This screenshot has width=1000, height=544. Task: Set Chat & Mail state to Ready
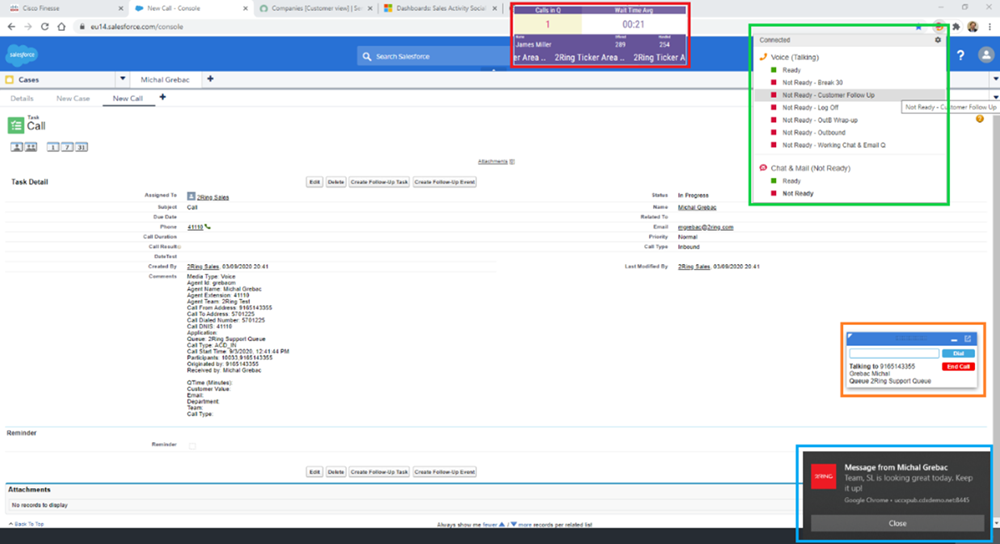tap(791, 181)
